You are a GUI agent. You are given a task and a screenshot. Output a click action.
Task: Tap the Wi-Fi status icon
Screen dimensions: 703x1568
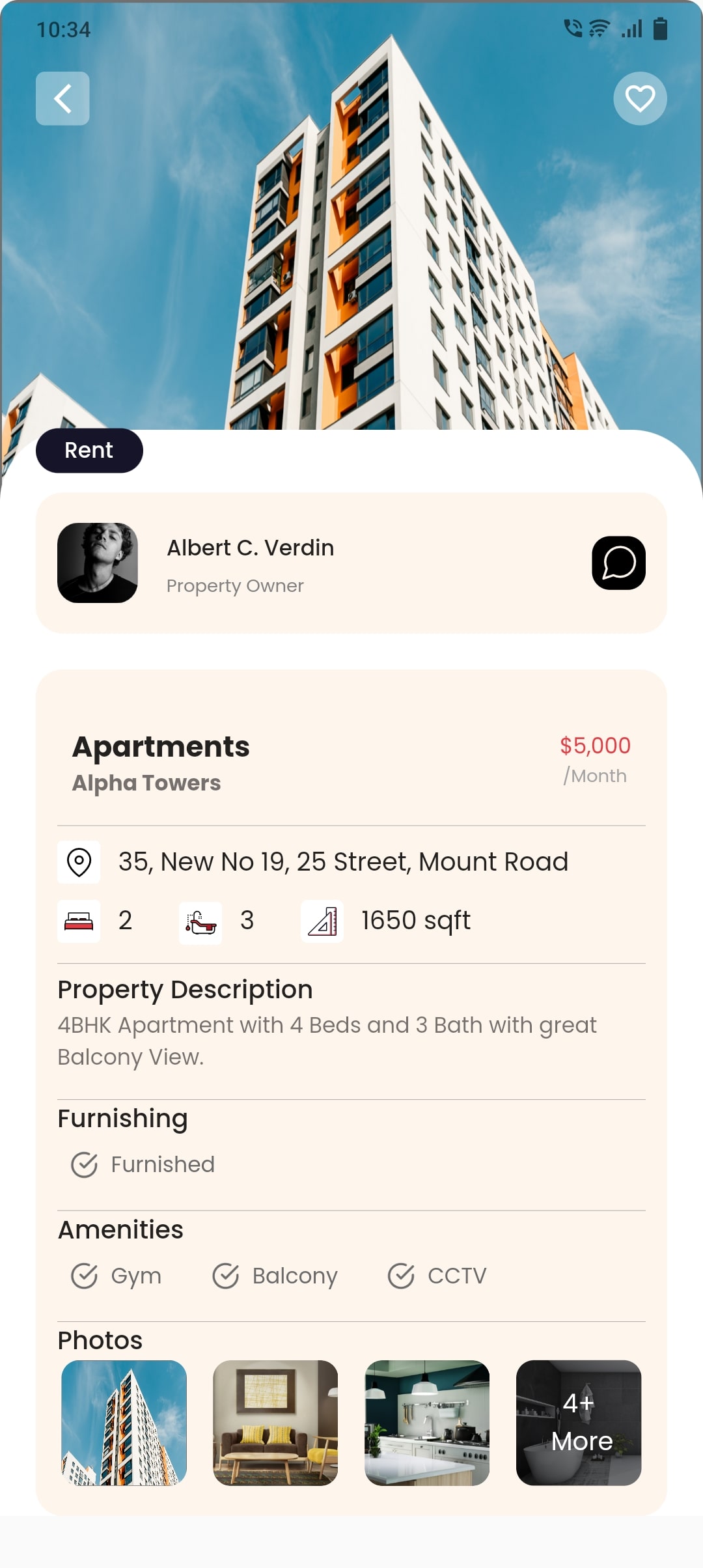pyautogui.click(x=599, y=29)
